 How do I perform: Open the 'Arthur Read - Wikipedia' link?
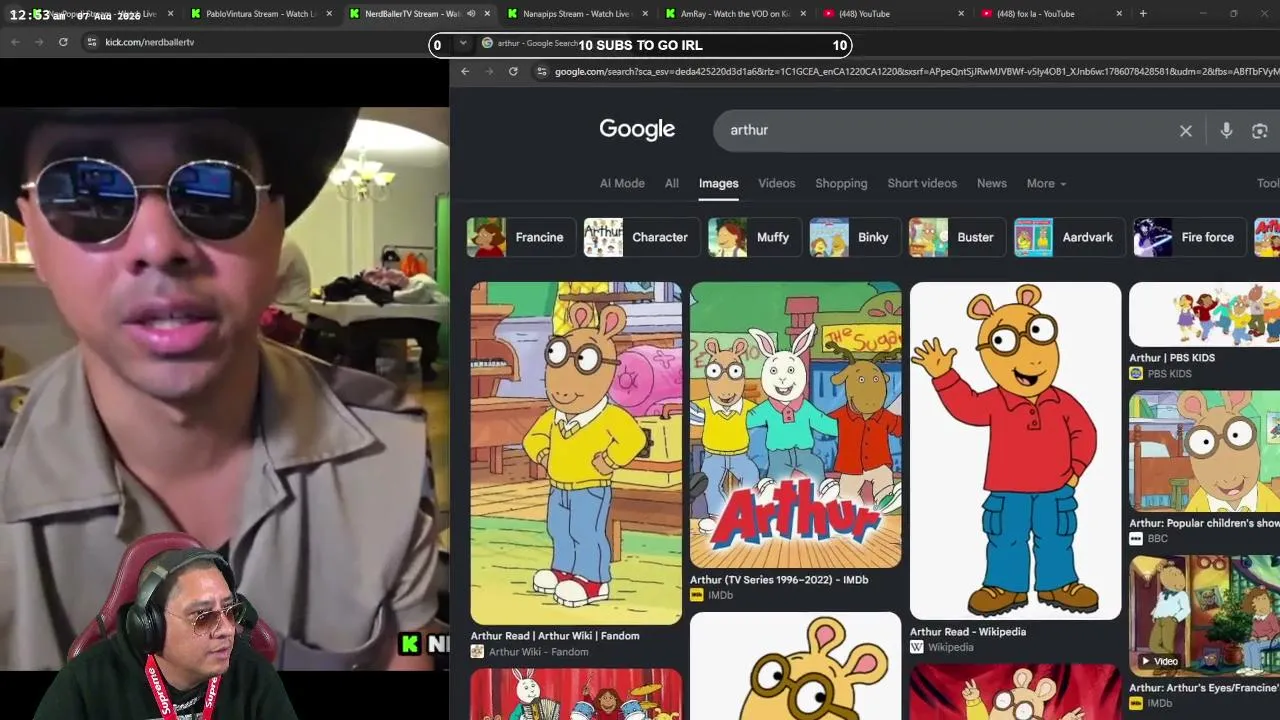968,632
